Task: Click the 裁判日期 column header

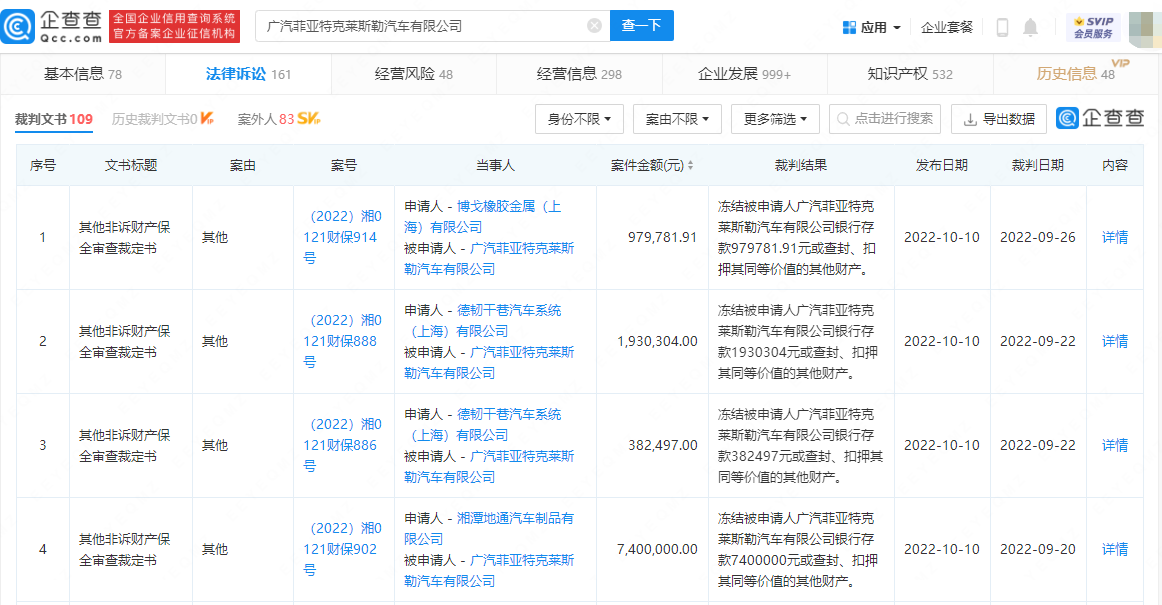Action: 1038,165
